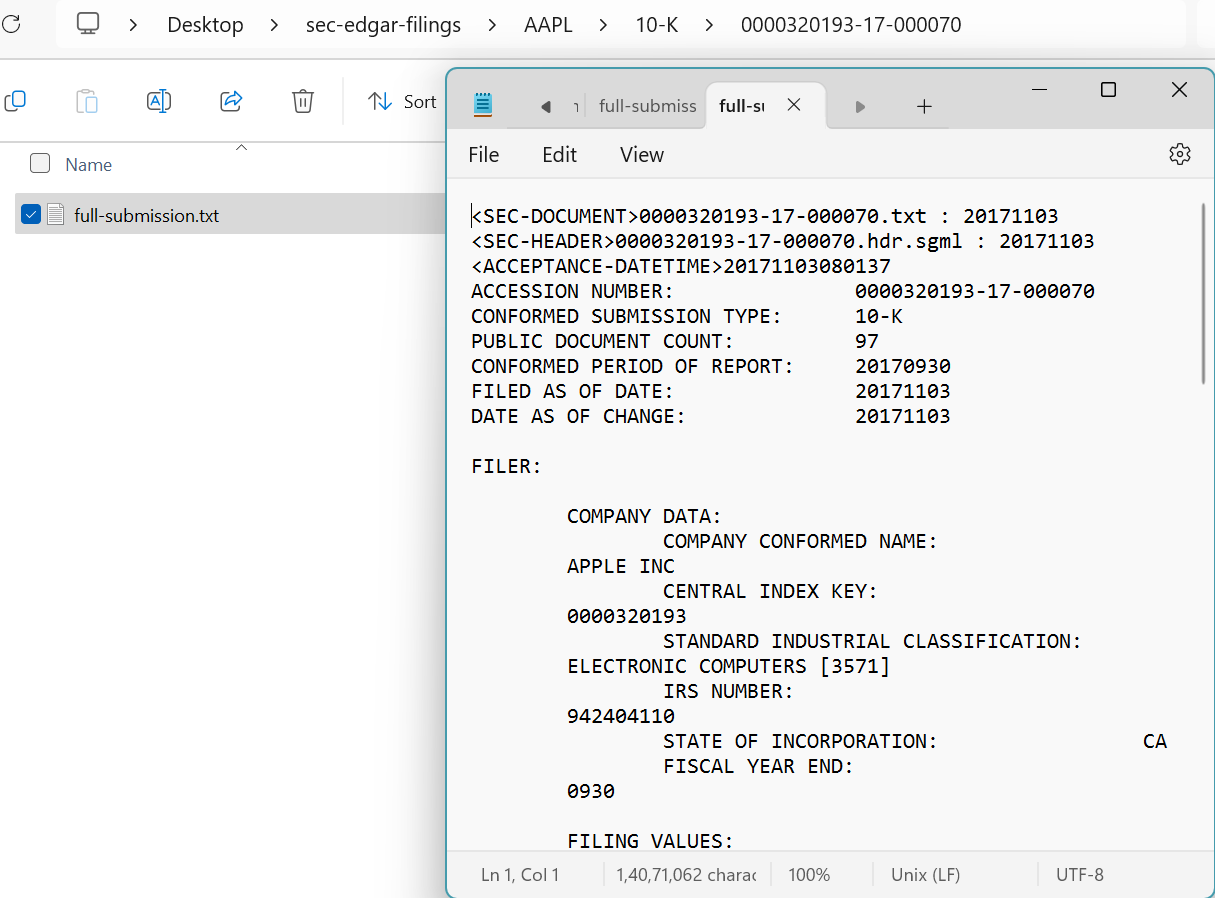The height and width of the screenshot is (898, 1215).
Task: Expand the chevron after 10-K
Action: pyautogui.click(x=709, y=24)
